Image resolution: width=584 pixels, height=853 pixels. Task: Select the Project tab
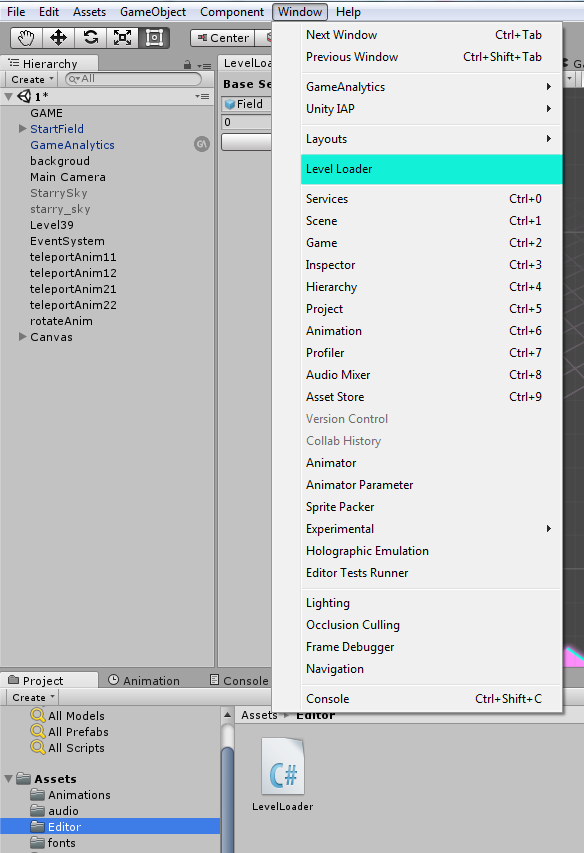49,681
